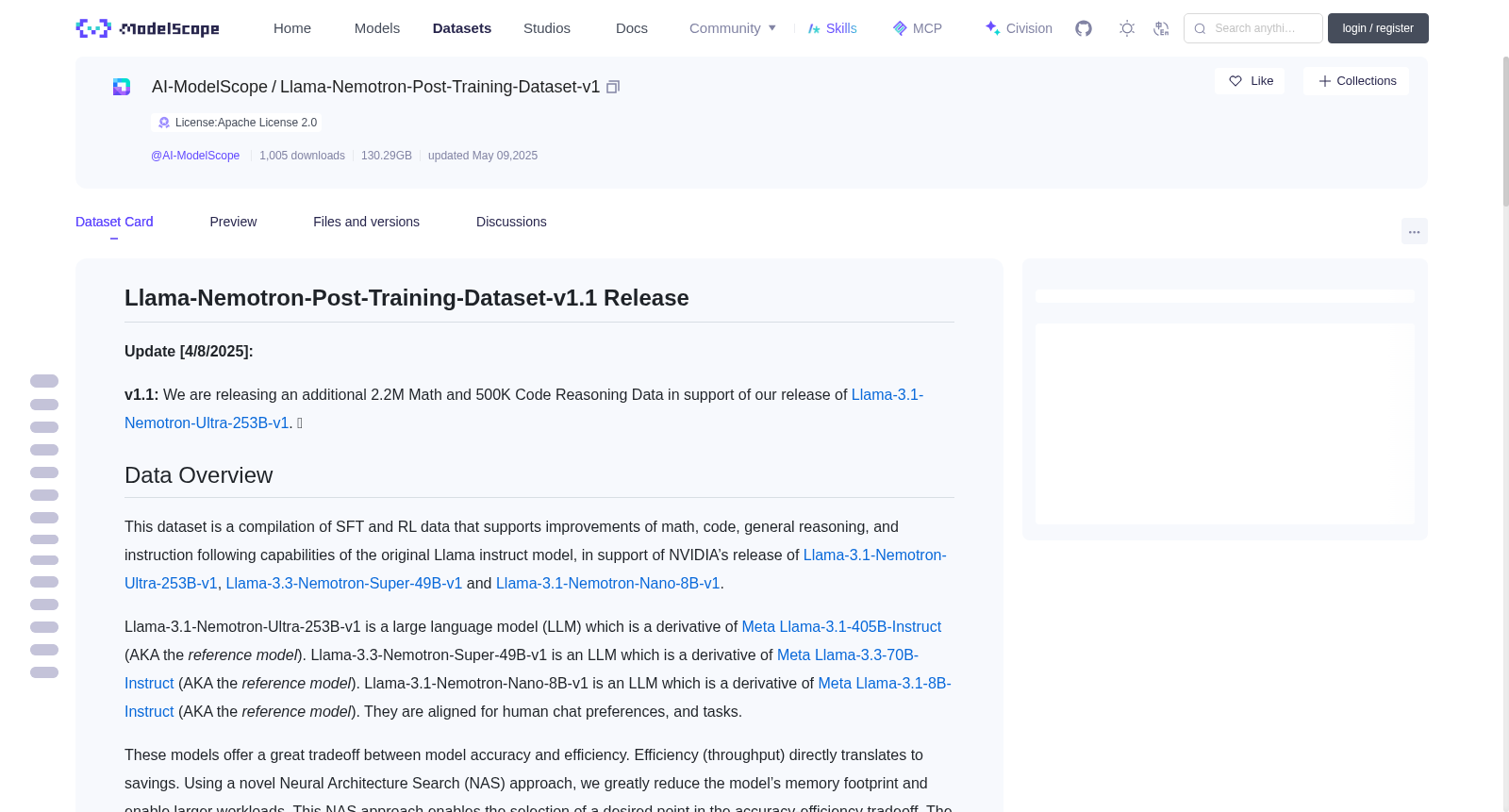Open the GitHub icon link
1509x812 pixels.
coord(1084,28)
